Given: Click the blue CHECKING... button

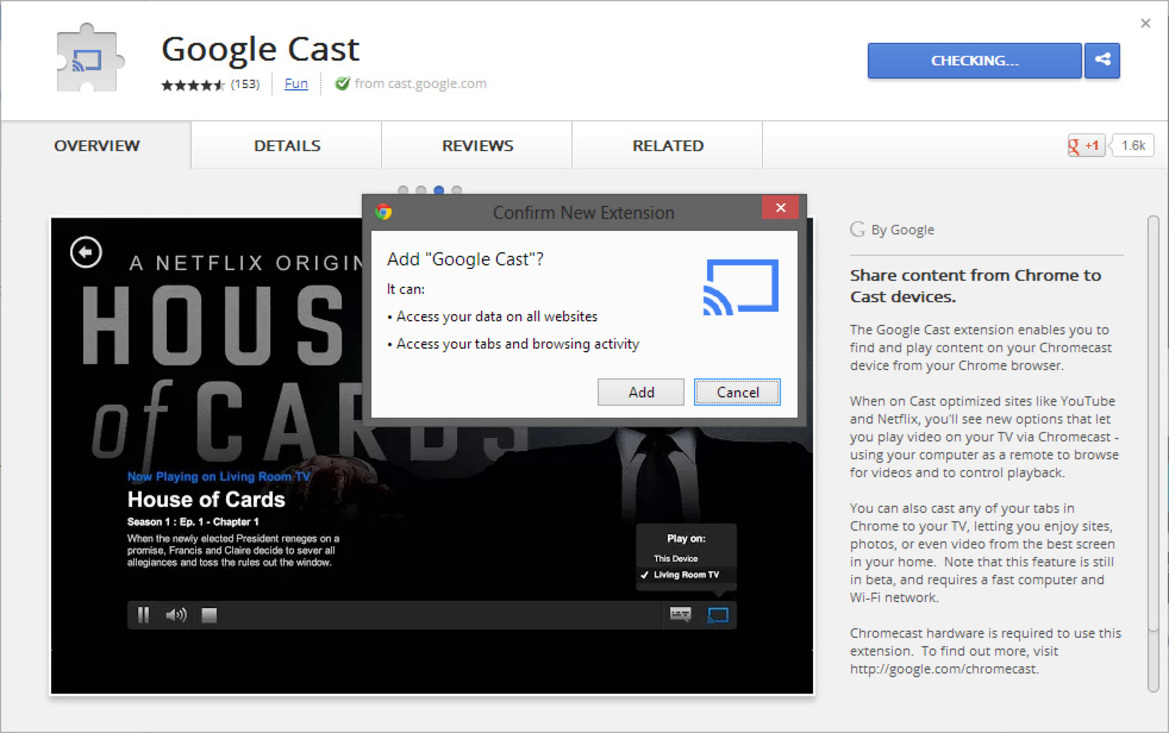Looking at the screenshot, I should [x=974, y=60].
